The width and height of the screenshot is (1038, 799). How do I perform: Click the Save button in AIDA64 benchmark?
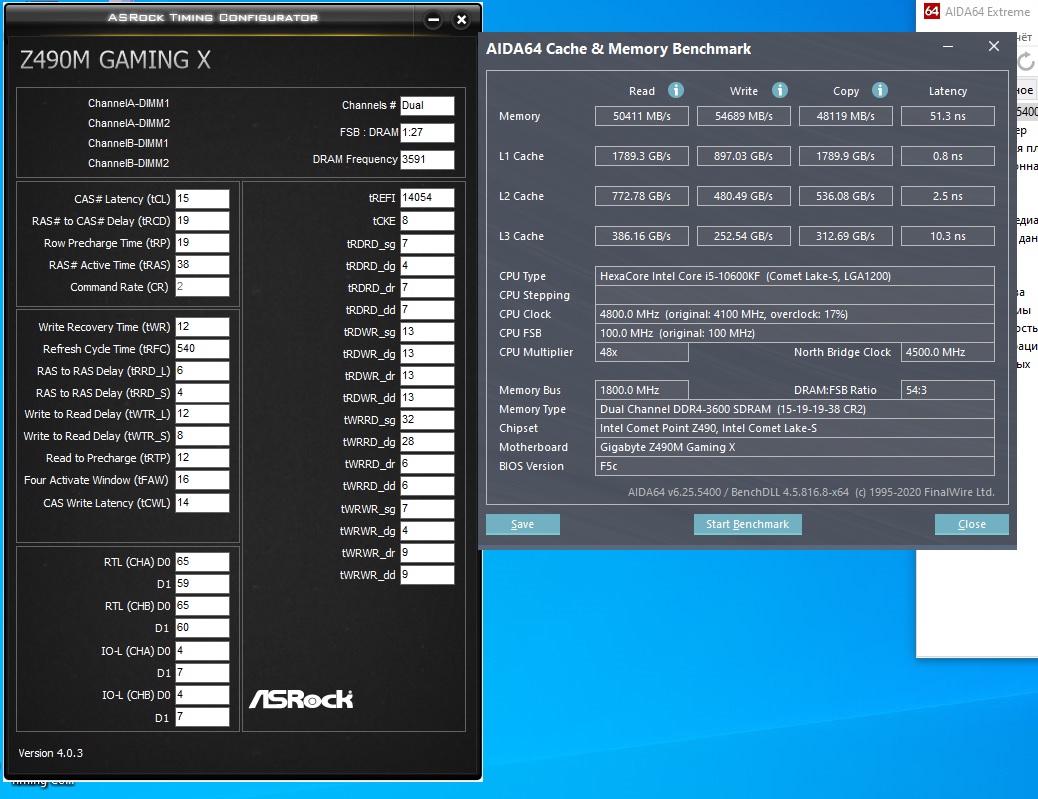pyautogui.click(x=522, y=524)
